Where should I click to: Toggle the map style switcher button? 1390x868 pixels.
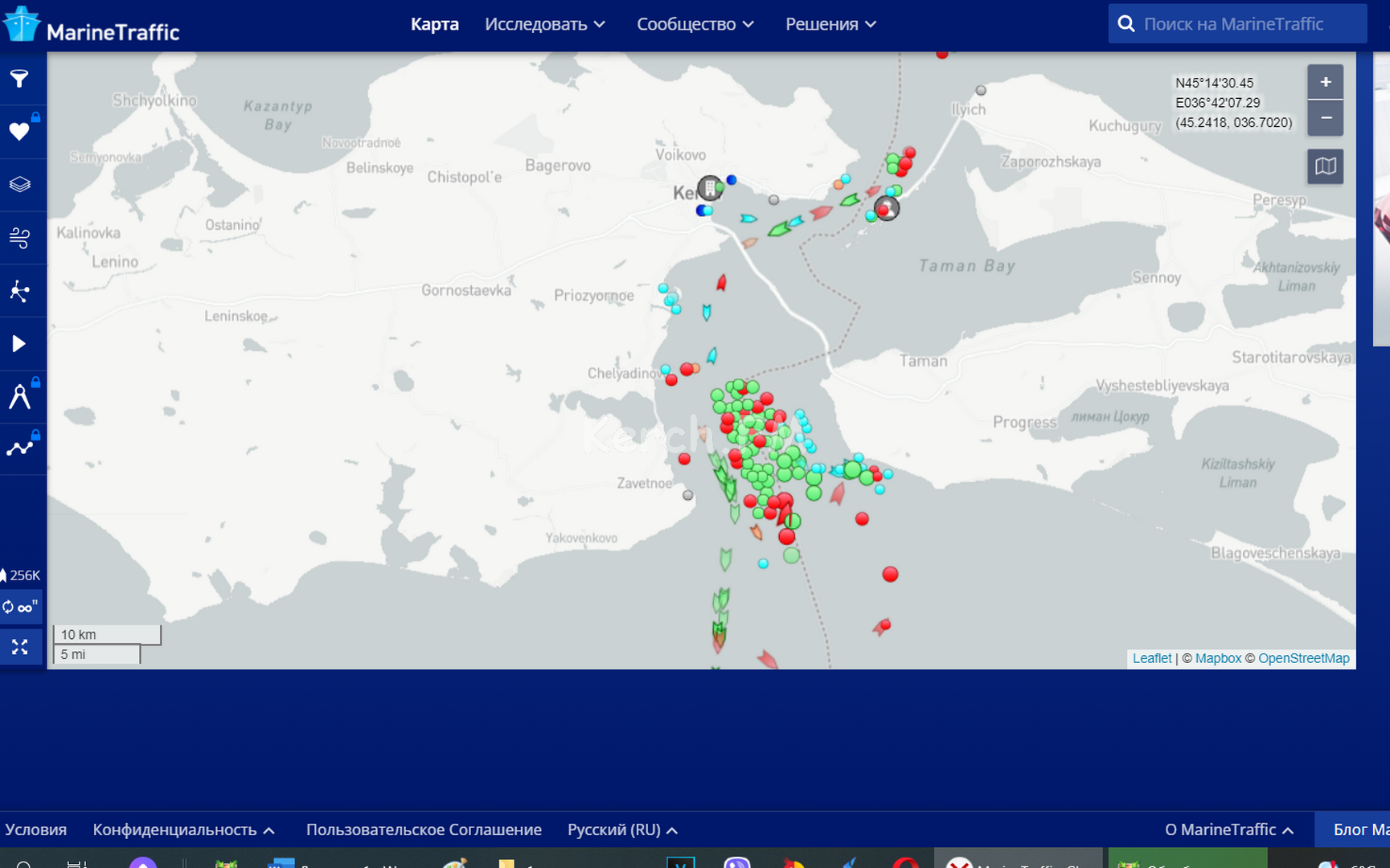[1325, 167]
